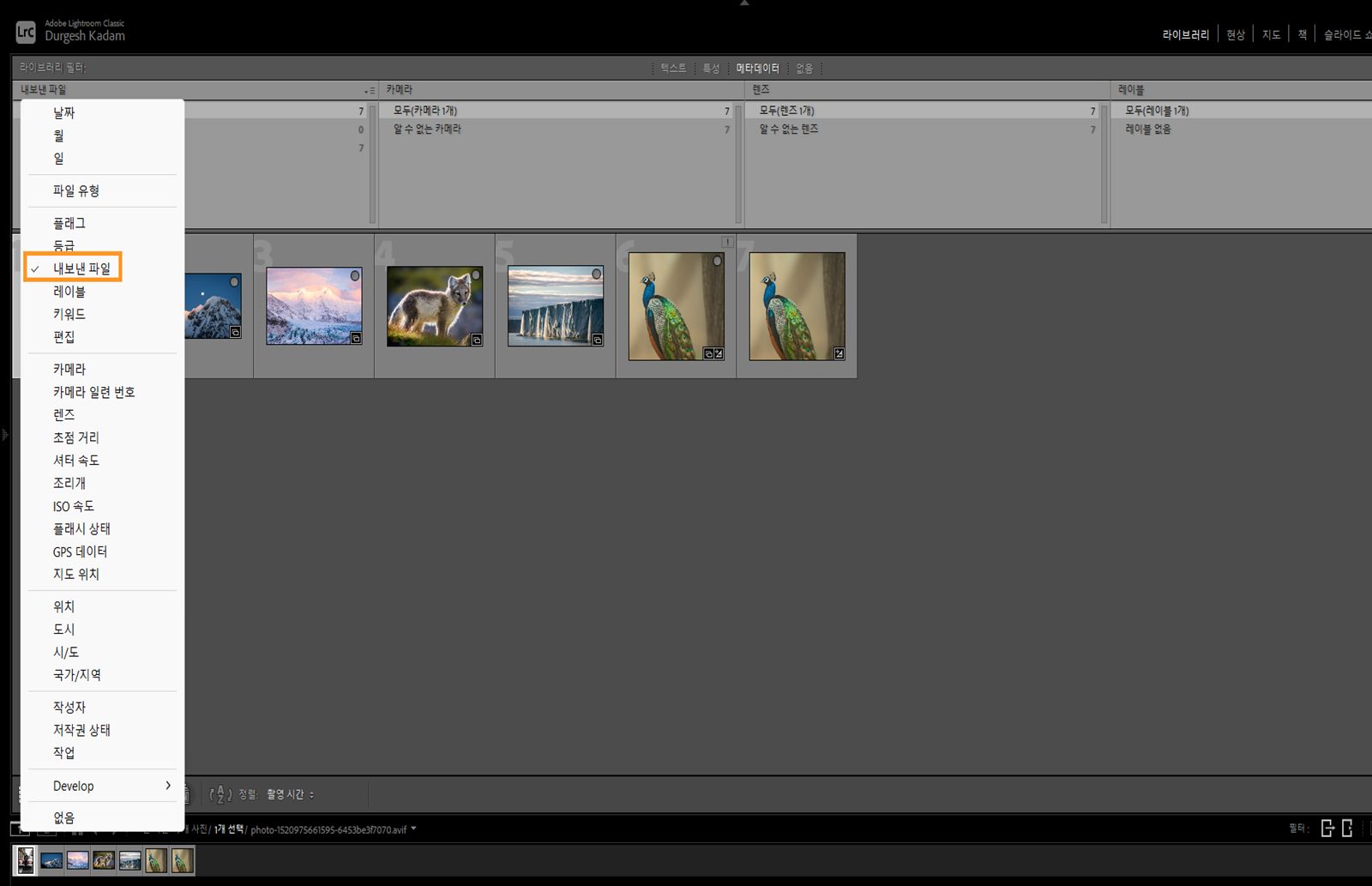Screen dimensions: 1372x886
Task: Open the 카메라 column header menu
Action: tap(400, 89)
